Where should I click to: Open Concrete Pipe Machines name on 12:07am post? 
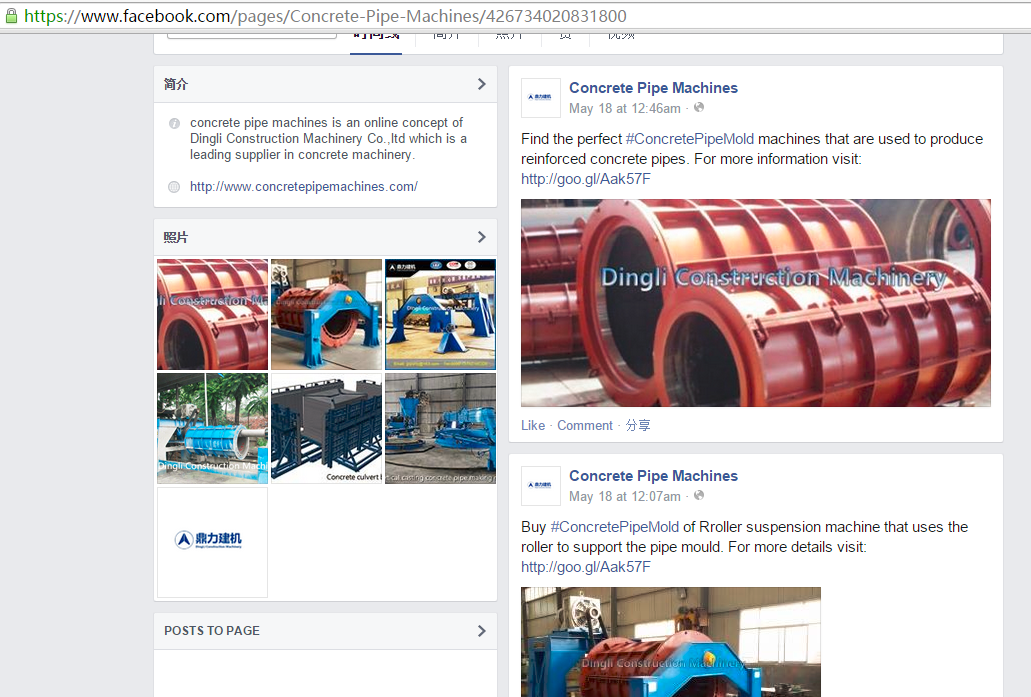click(x=653, y=475)
